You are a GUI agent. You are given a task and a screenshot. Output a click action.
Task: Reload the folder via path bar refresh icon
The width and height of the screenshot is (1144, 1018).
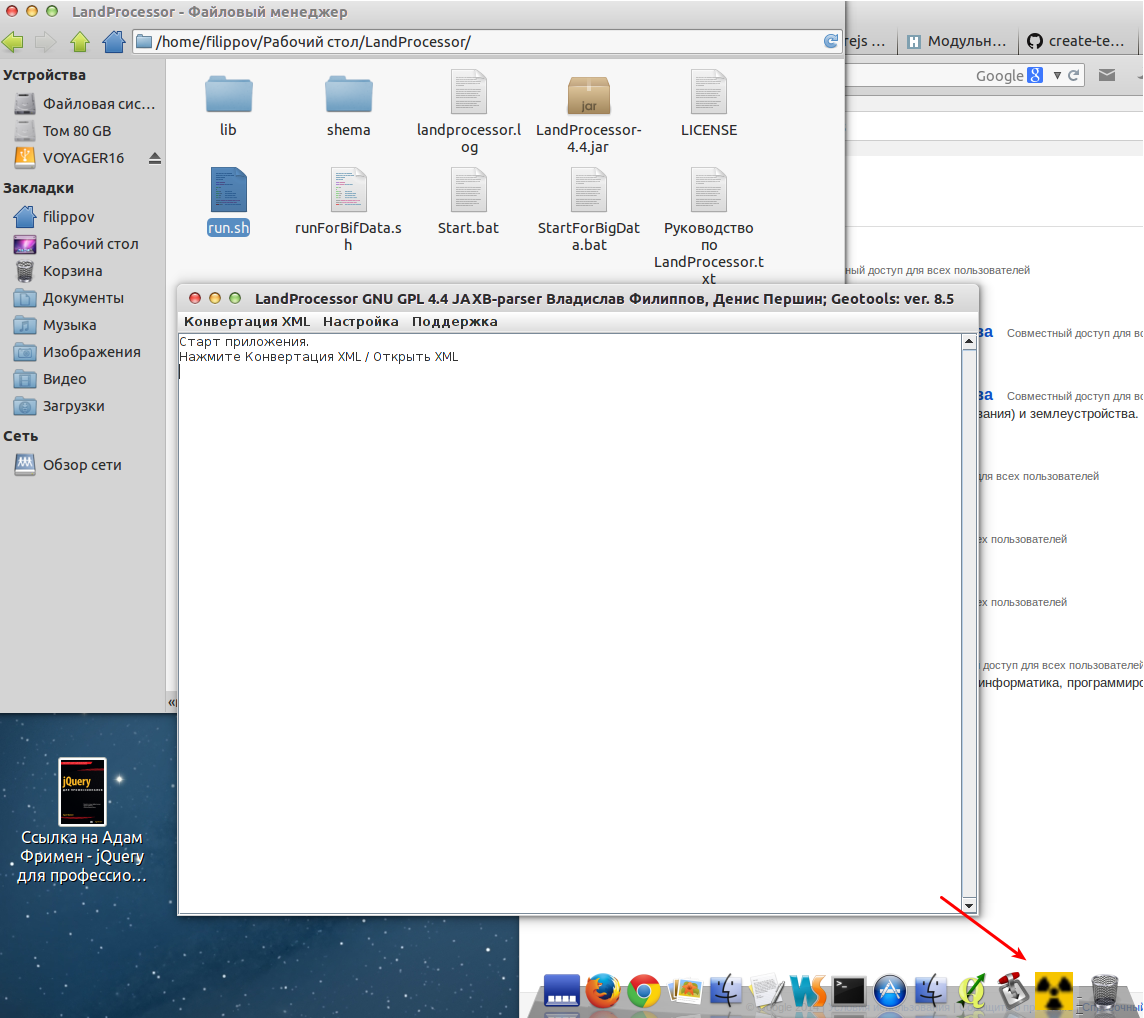click(x=830, y=42)
